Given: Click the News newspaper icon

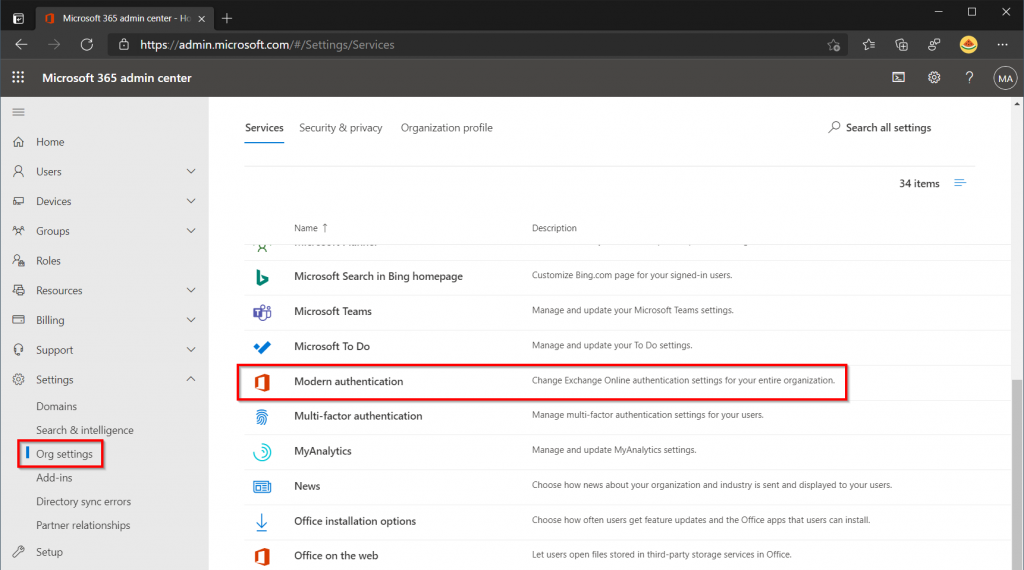Looking at the screenshot, I should (x=262, y=486).
